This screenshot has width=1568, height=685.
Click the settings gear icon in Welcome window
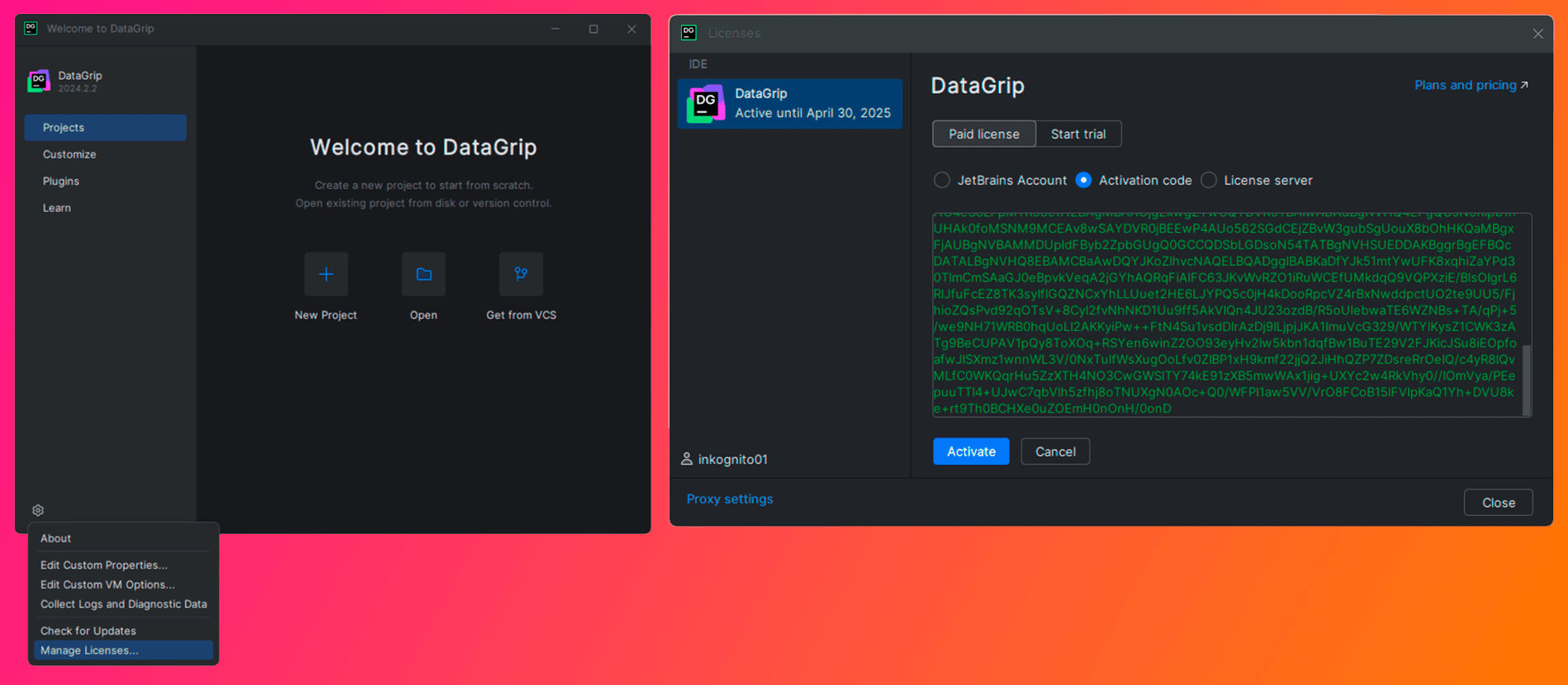(x=38, y=510)
